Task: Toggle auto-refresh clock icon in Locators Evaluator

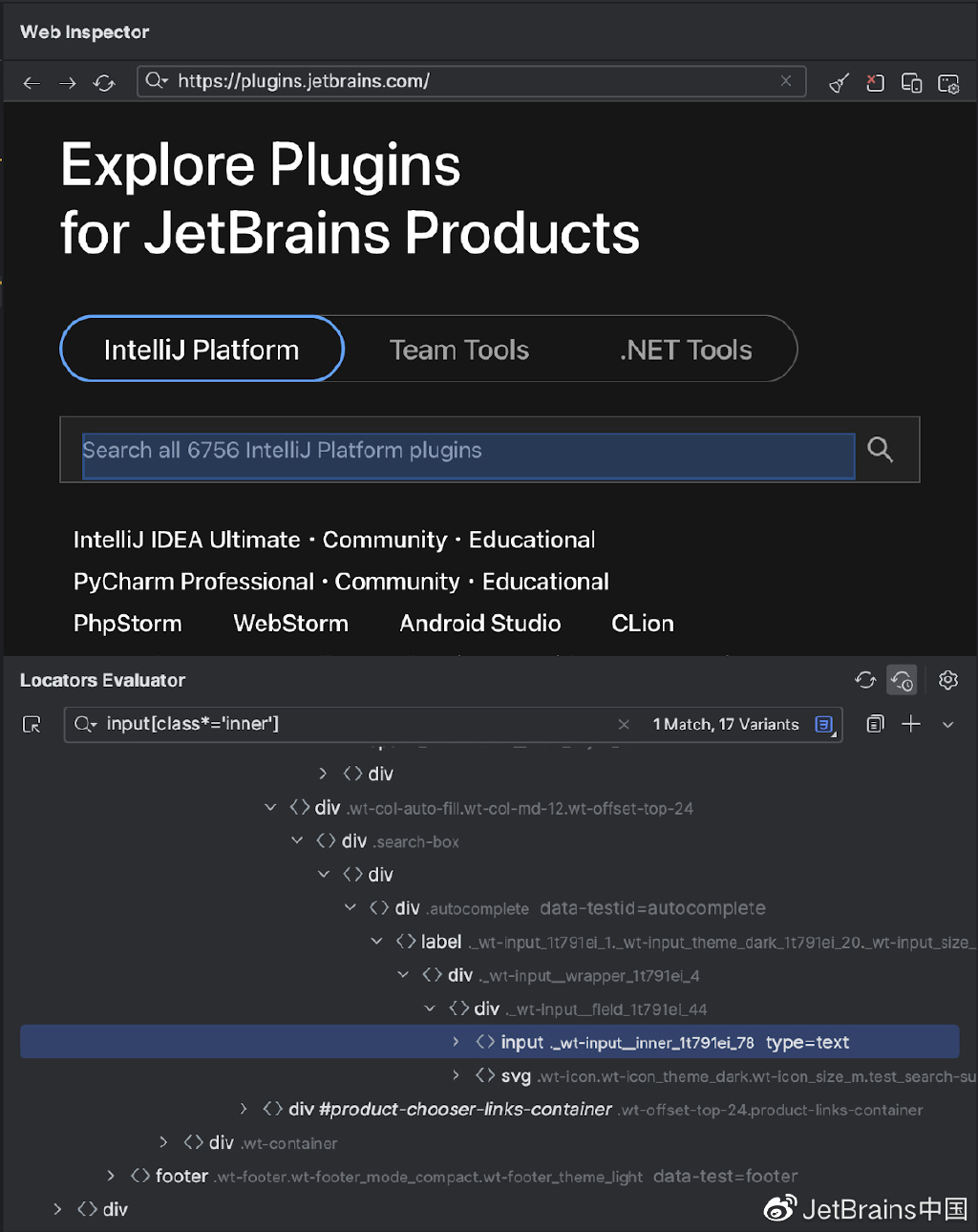Action: coord(902,680)
